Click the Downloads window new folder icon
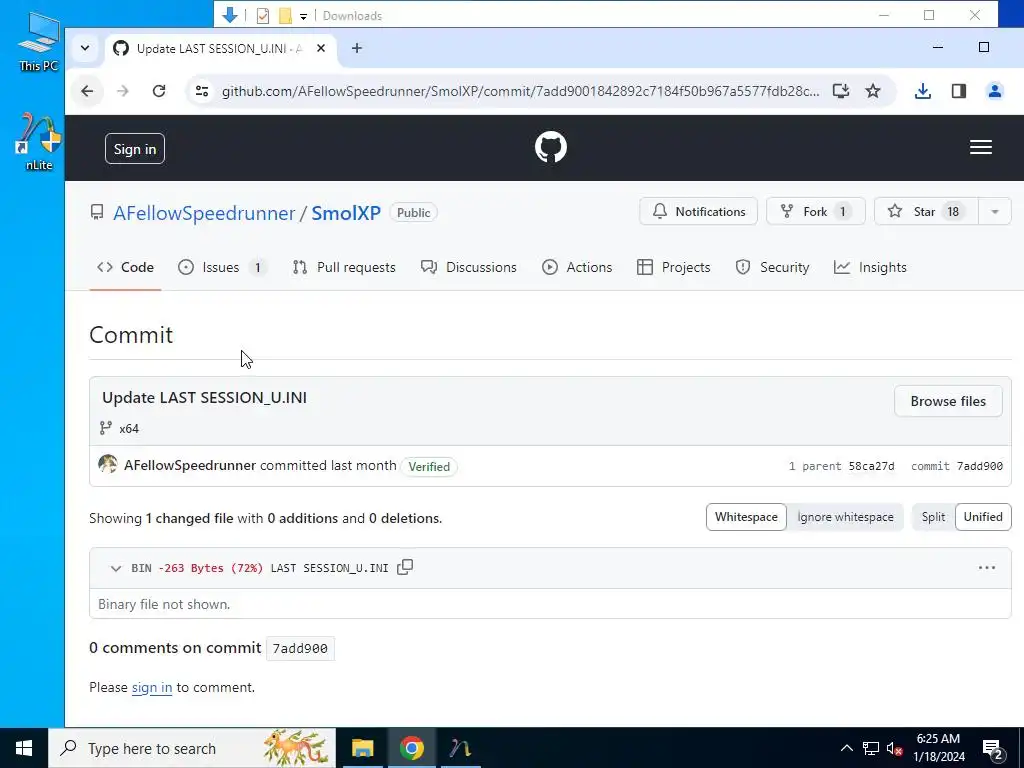This screenshot has height=768, width=1024. pyautogui.click(x=285, y=16)
